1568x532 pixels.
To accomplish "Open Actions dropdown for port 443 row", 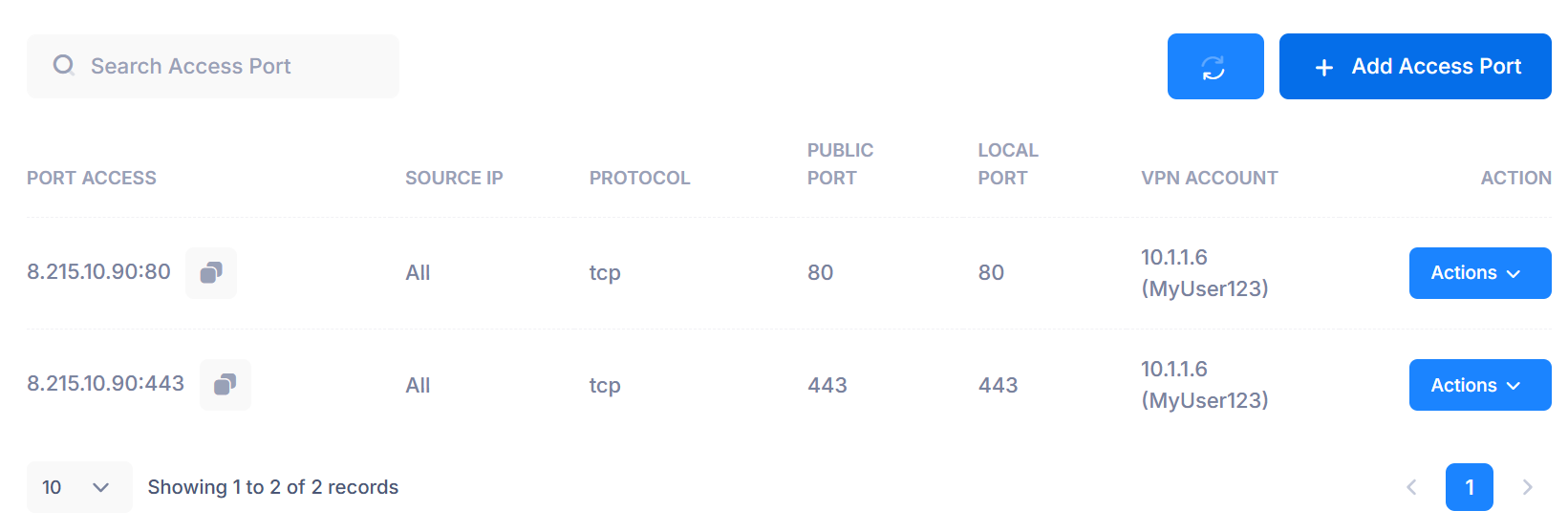I will (x=1480, y=385).
